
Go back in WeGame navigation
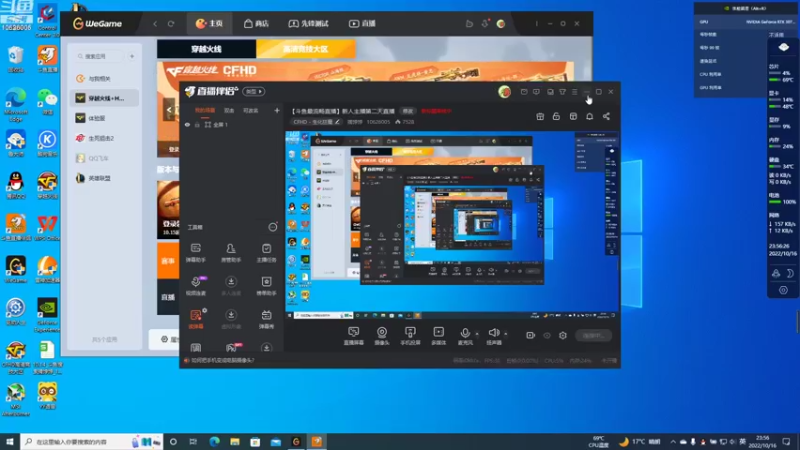pyautogui.click(x=155, y=23)
